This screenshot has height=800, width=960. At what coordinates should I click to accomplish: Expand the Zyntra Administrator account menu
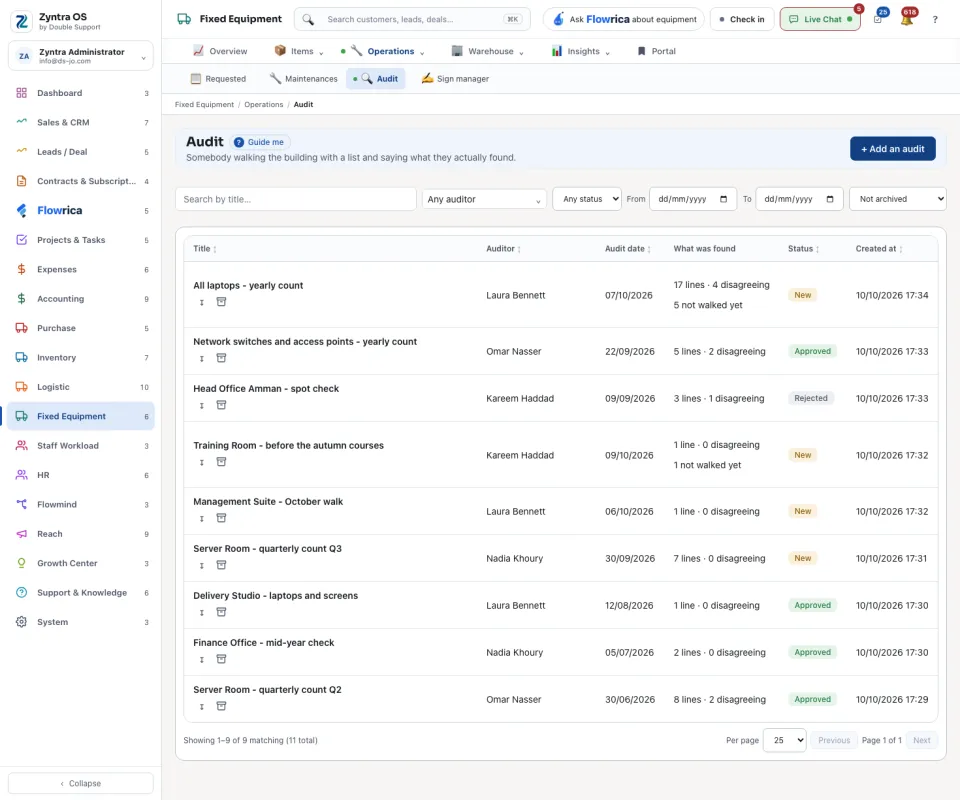[x=81, y=56]
